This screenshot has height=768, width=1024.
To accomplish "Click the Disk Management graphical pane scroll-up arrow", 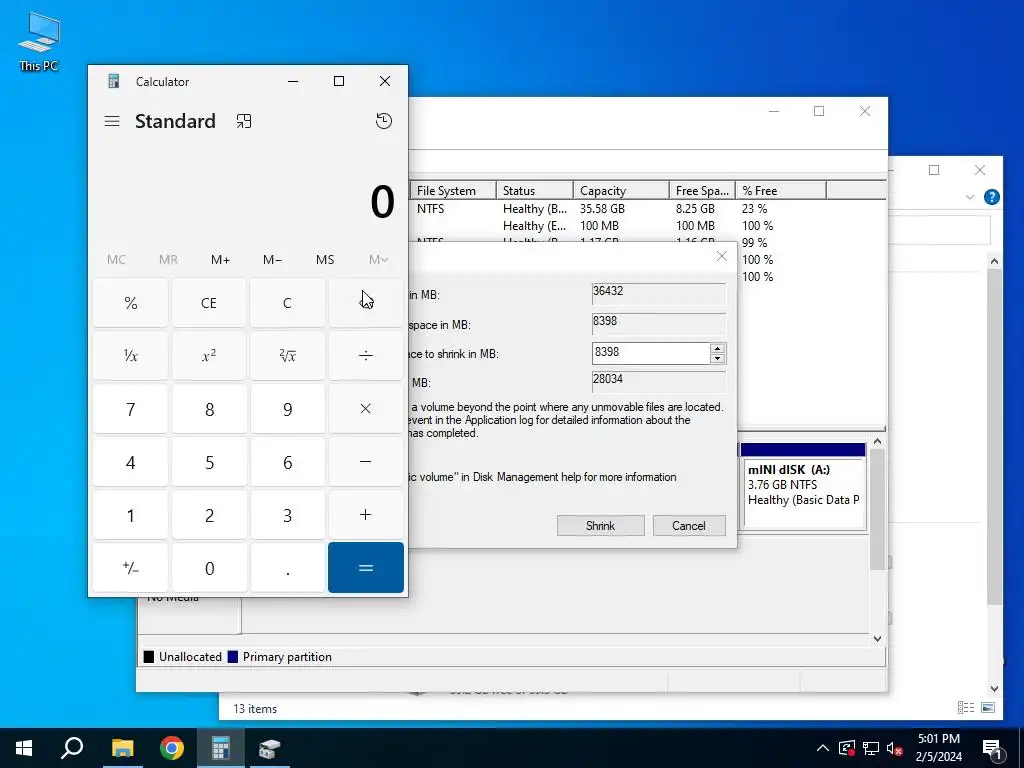I will click(878, 441).
